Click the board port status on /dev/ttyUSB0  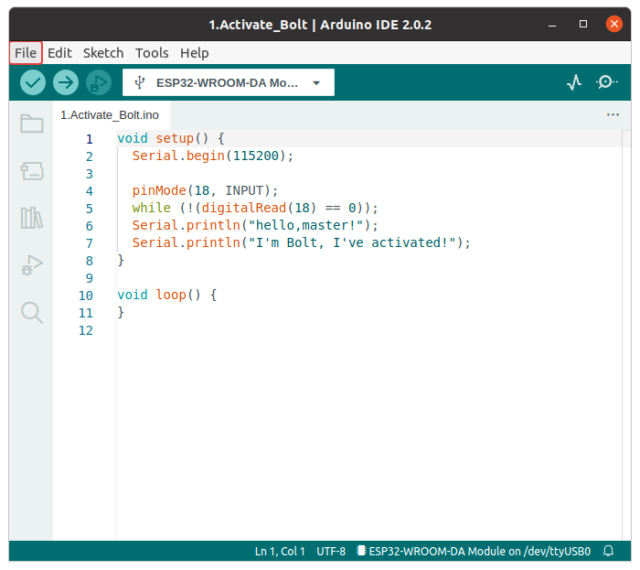(473, 551)
